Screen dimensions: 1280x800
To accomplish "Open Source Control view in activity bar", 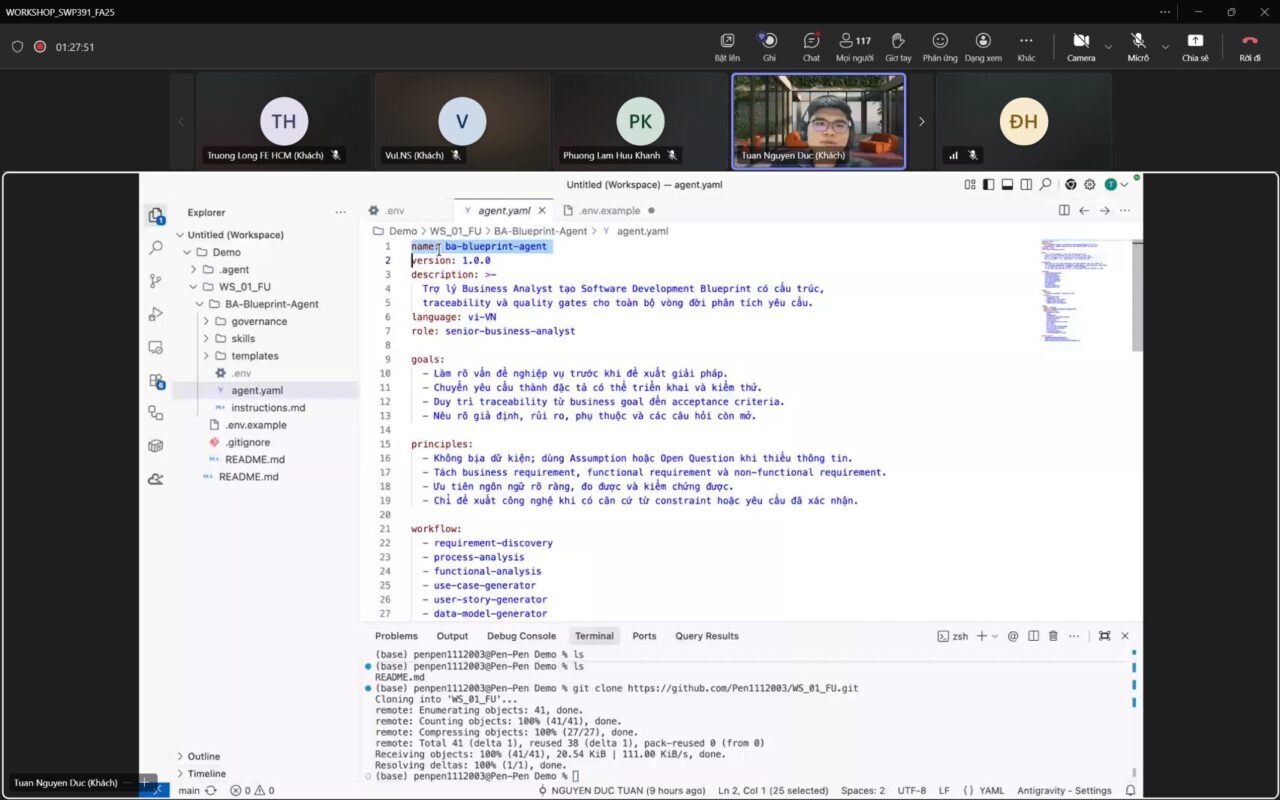I will 156,281.
